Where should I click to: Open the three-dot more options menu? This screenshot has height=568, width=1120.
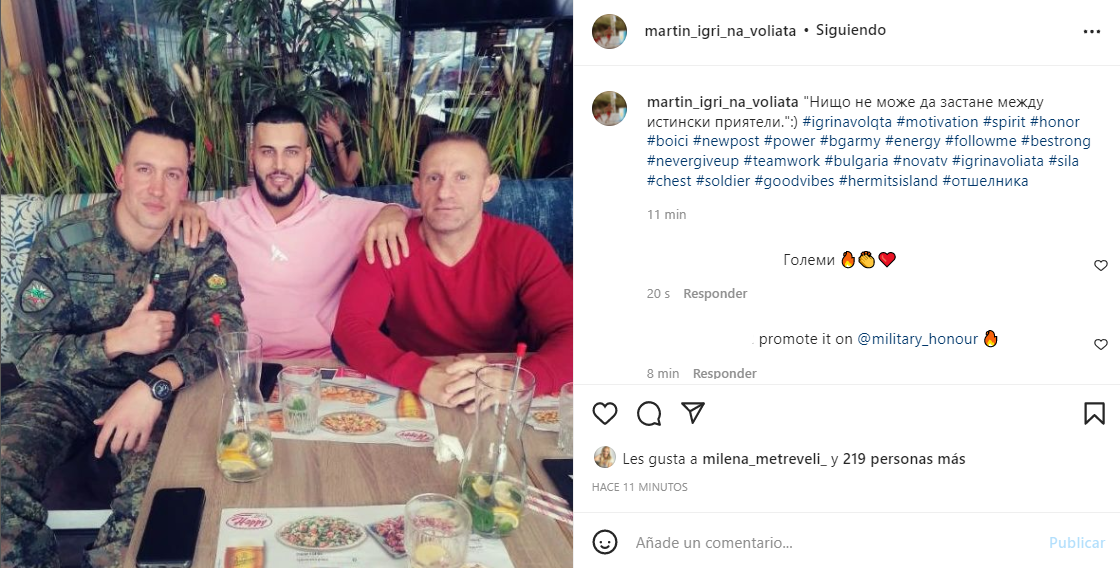point(1091,31)
